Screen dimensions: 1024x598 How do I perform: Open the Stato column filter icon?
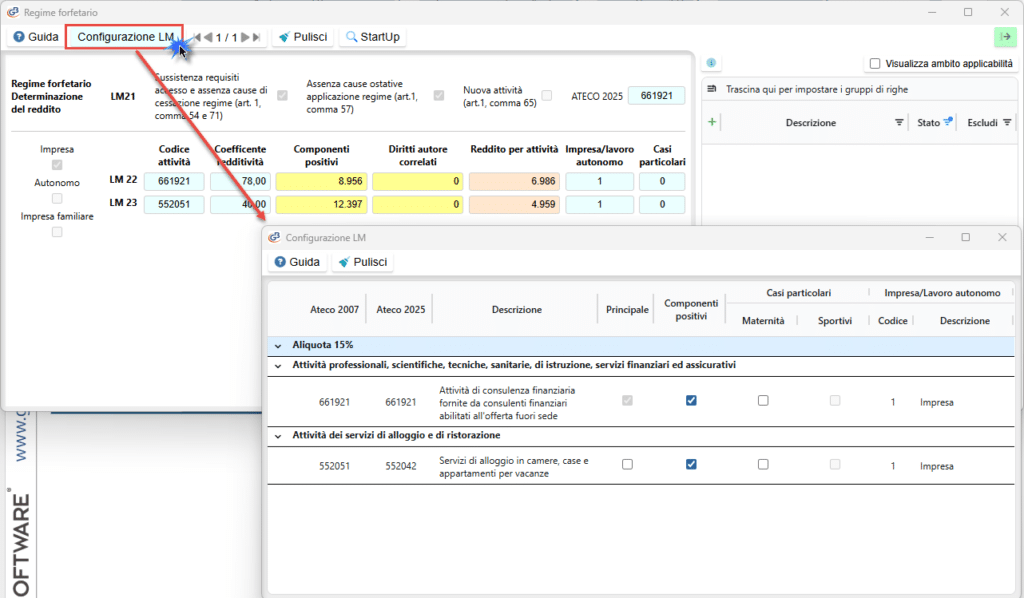coord(948,121)
